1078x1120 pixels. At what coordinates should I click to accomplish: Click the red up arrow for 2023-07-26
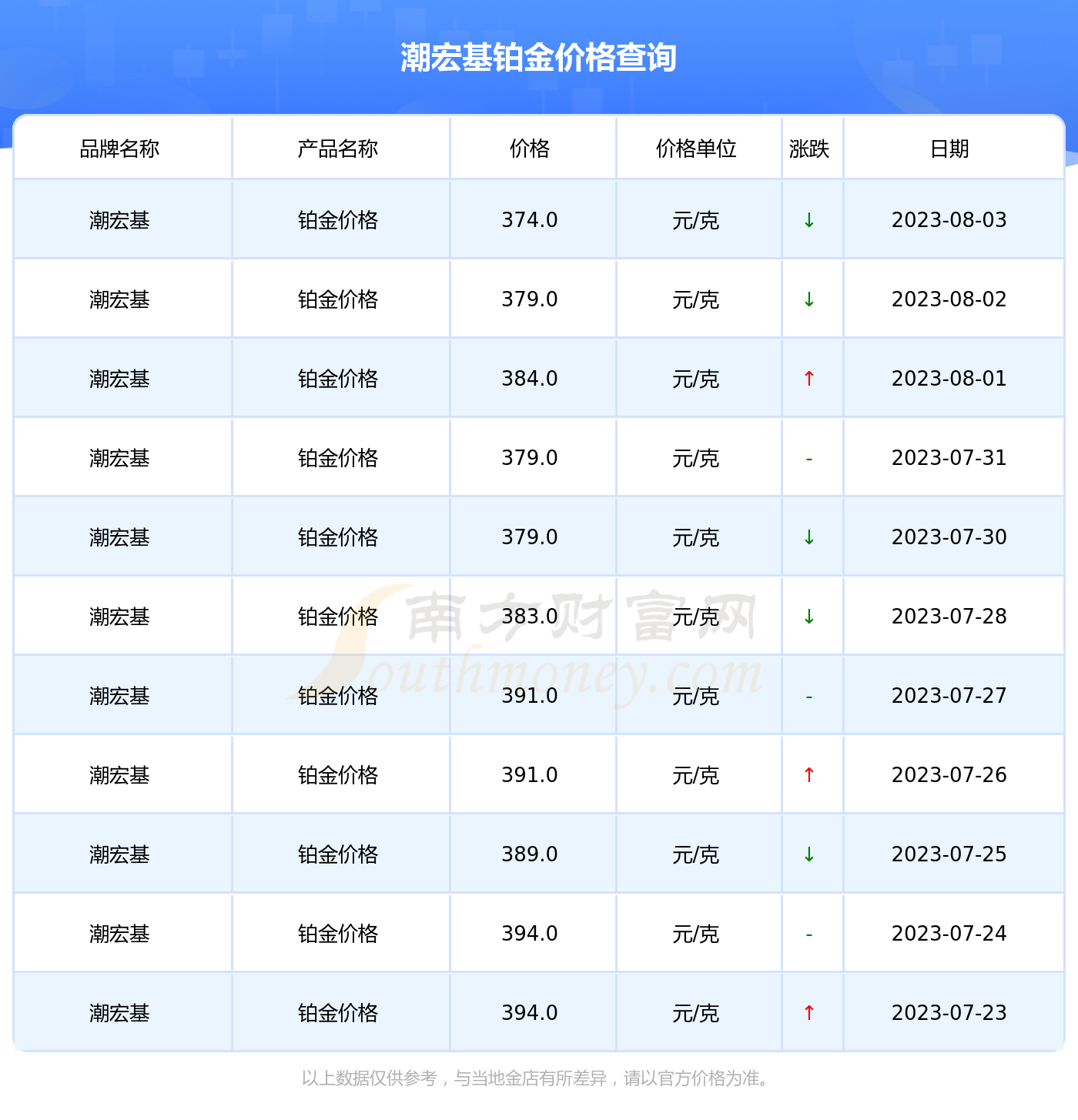(809, 775)
